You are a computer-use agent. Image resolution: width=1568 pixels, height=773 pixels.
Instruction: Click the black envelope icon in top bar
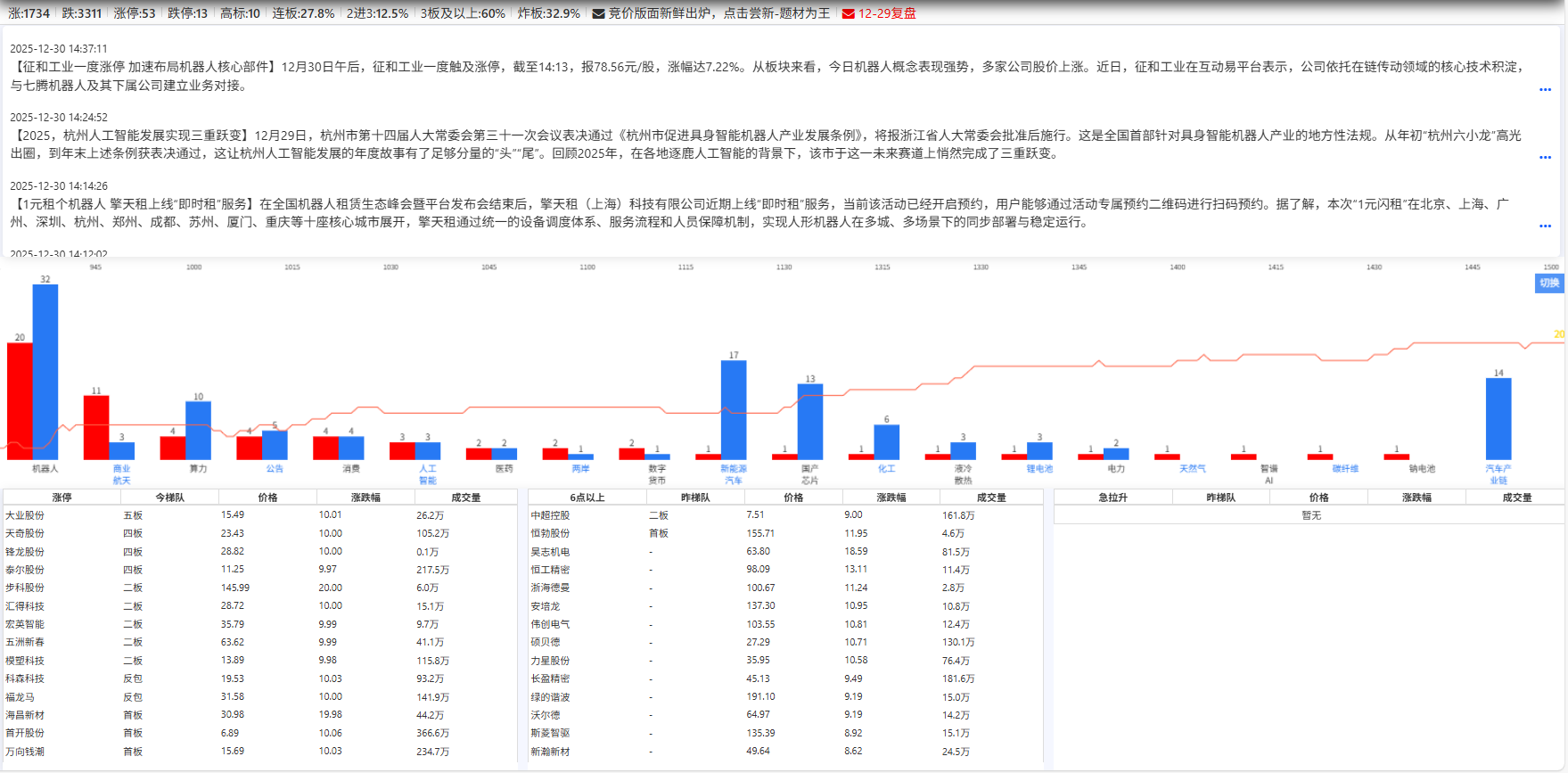pos(598,13)
